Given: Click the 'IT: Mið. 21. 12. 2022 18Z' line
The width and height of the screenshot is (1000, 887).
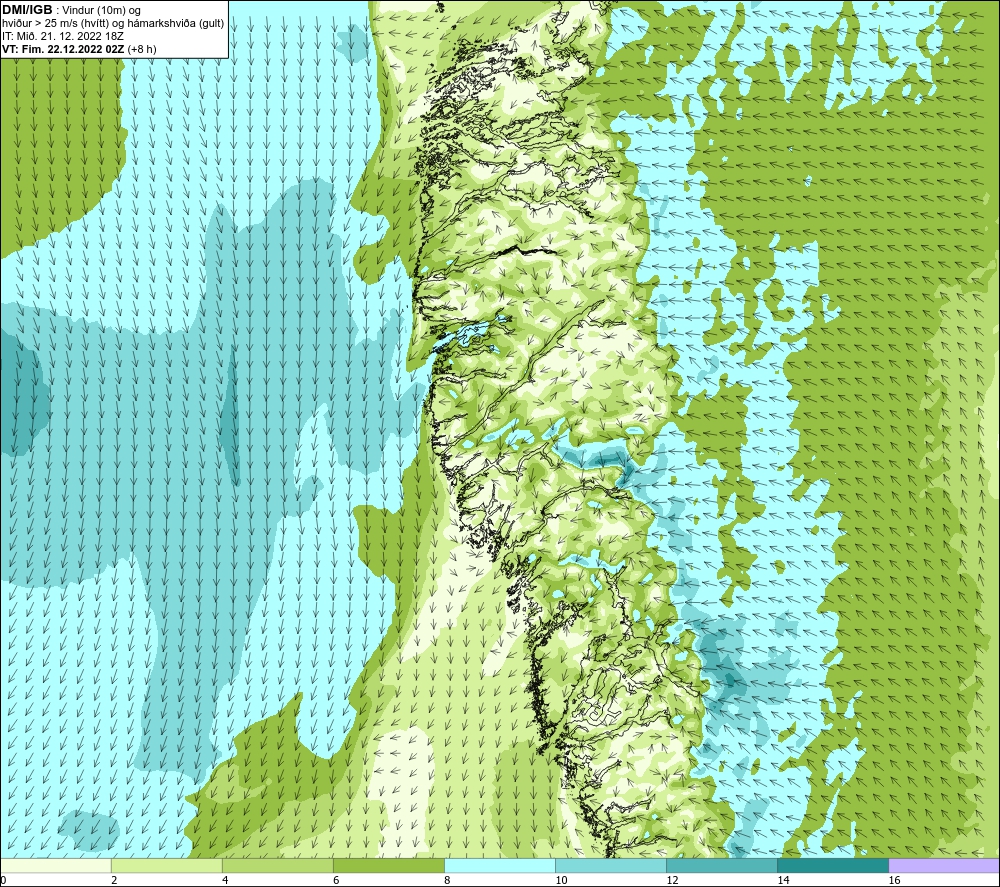Looking at the screenshot, I should (x=63, y=36).
